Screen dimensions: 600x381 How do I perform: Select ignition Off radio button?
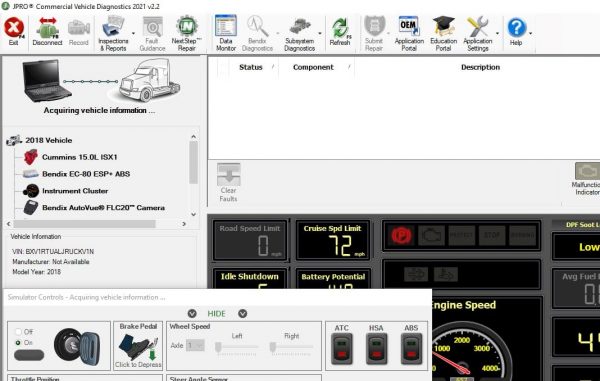pos(18,332)
